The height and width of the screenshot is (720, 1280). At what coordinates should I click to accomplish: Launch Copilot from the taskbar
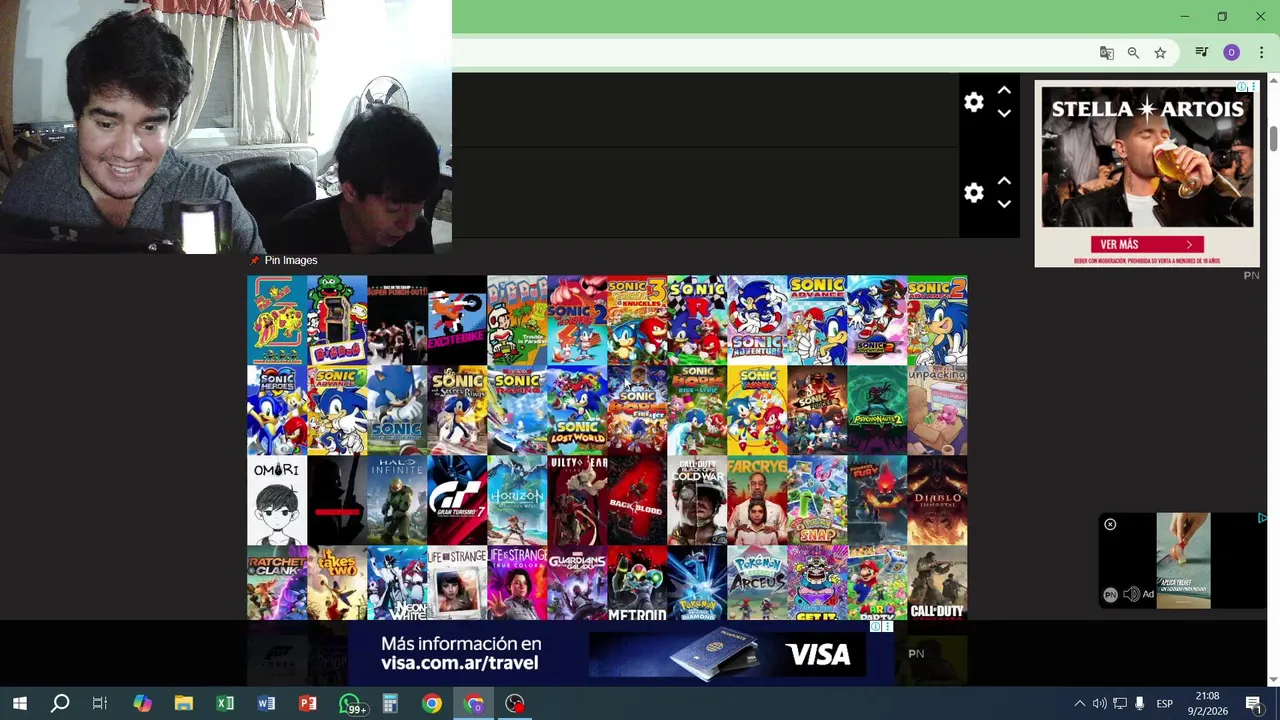click(x=142, y=704)
